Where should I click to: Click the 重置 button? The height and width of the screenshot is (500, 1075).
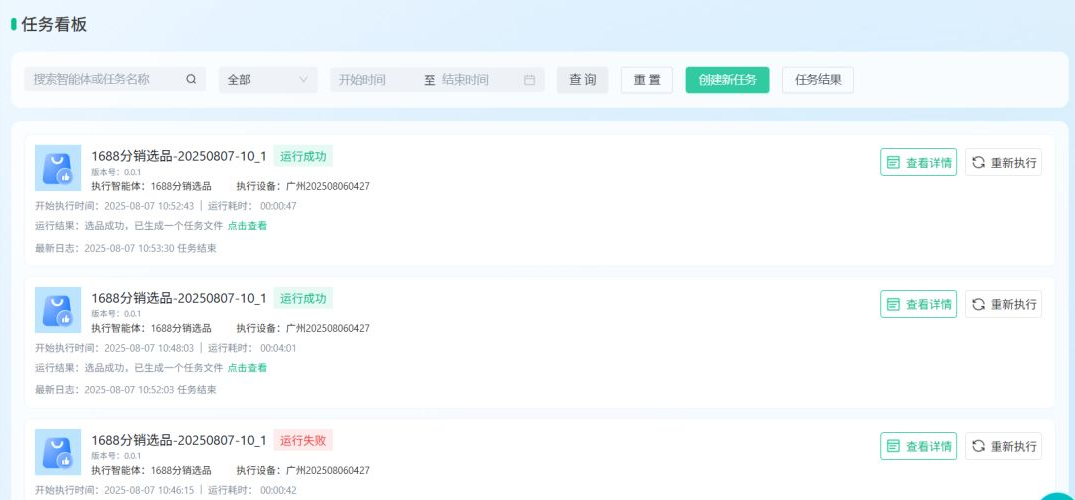pos(647,80)
